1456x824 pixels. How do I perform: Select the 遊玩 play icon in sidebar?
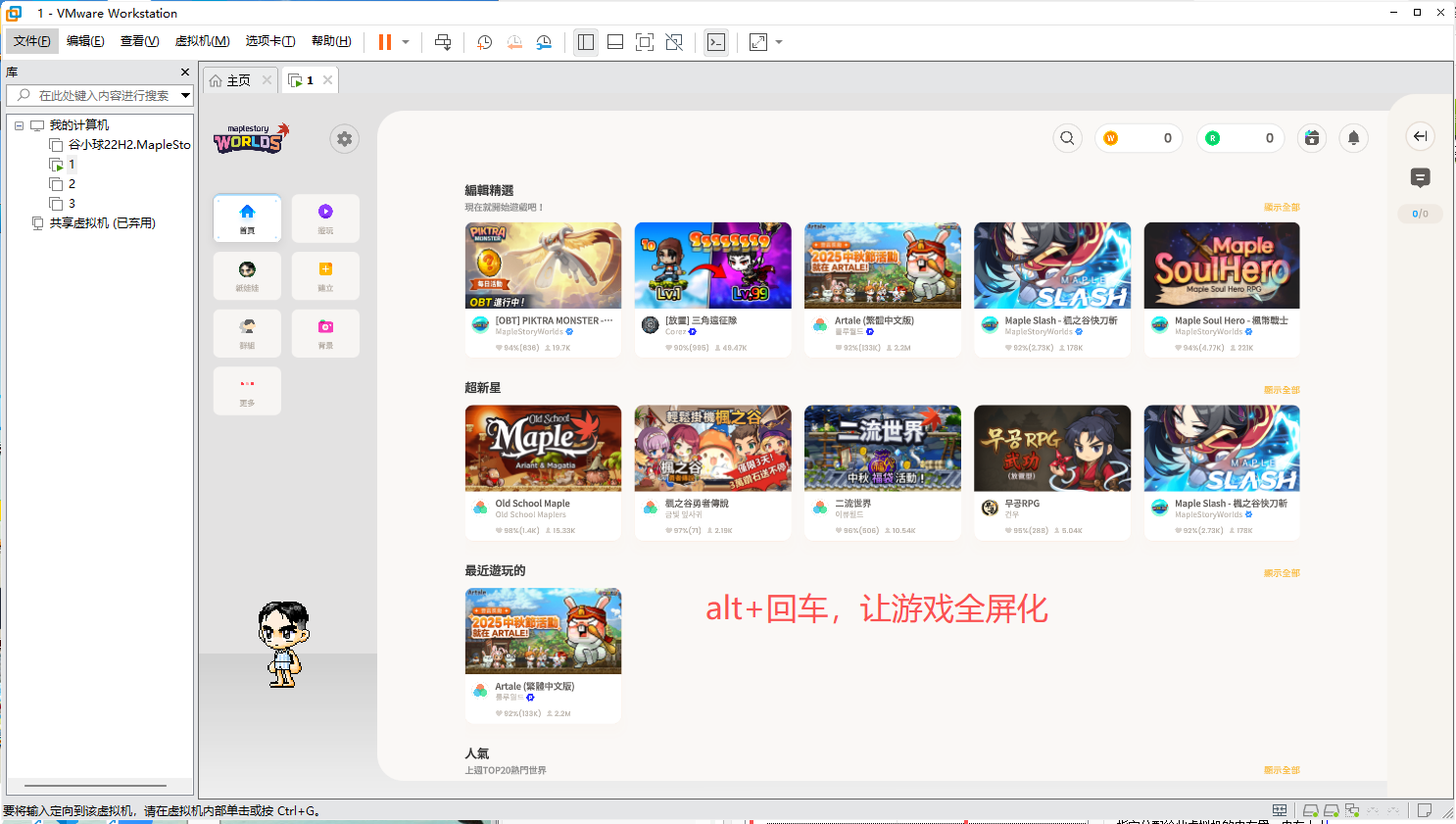click(325, 218)
